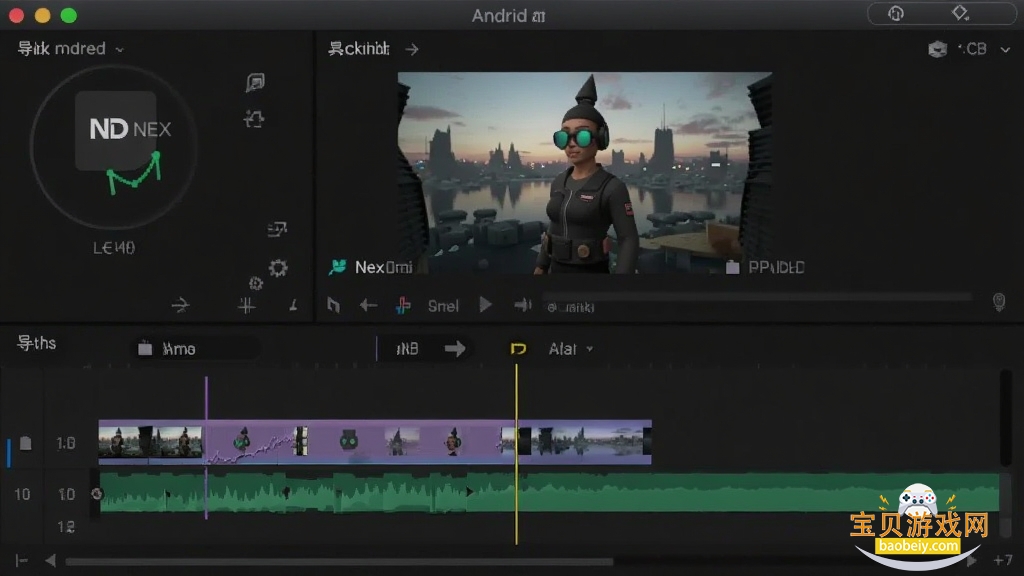Open the 'mdred' dropdown at top left
The width and height of the screenshot is (1024, 576).
pyautogui.click(x=71, y=49)
